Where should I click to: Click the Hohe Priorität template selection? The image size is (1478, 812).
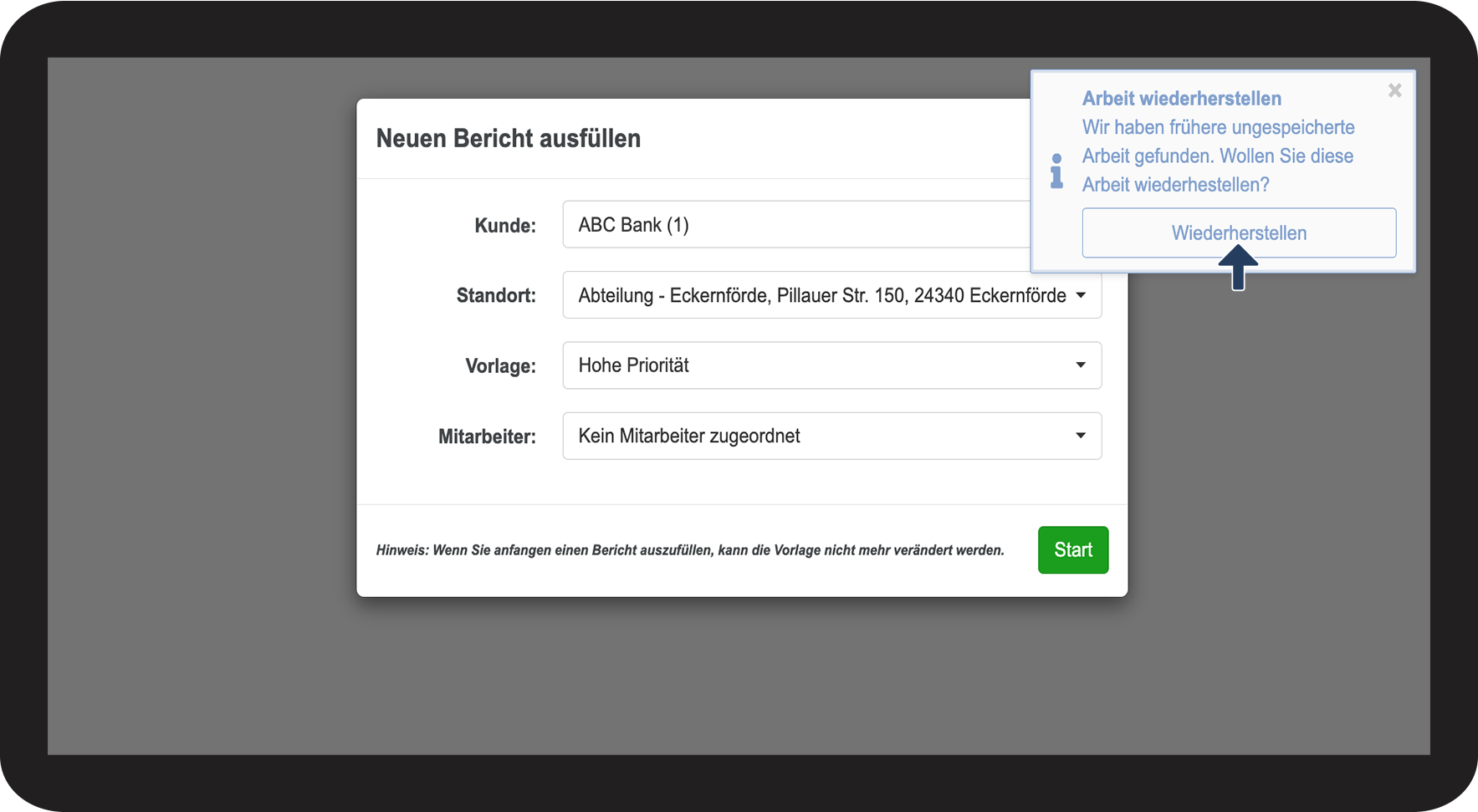[634, 365]
